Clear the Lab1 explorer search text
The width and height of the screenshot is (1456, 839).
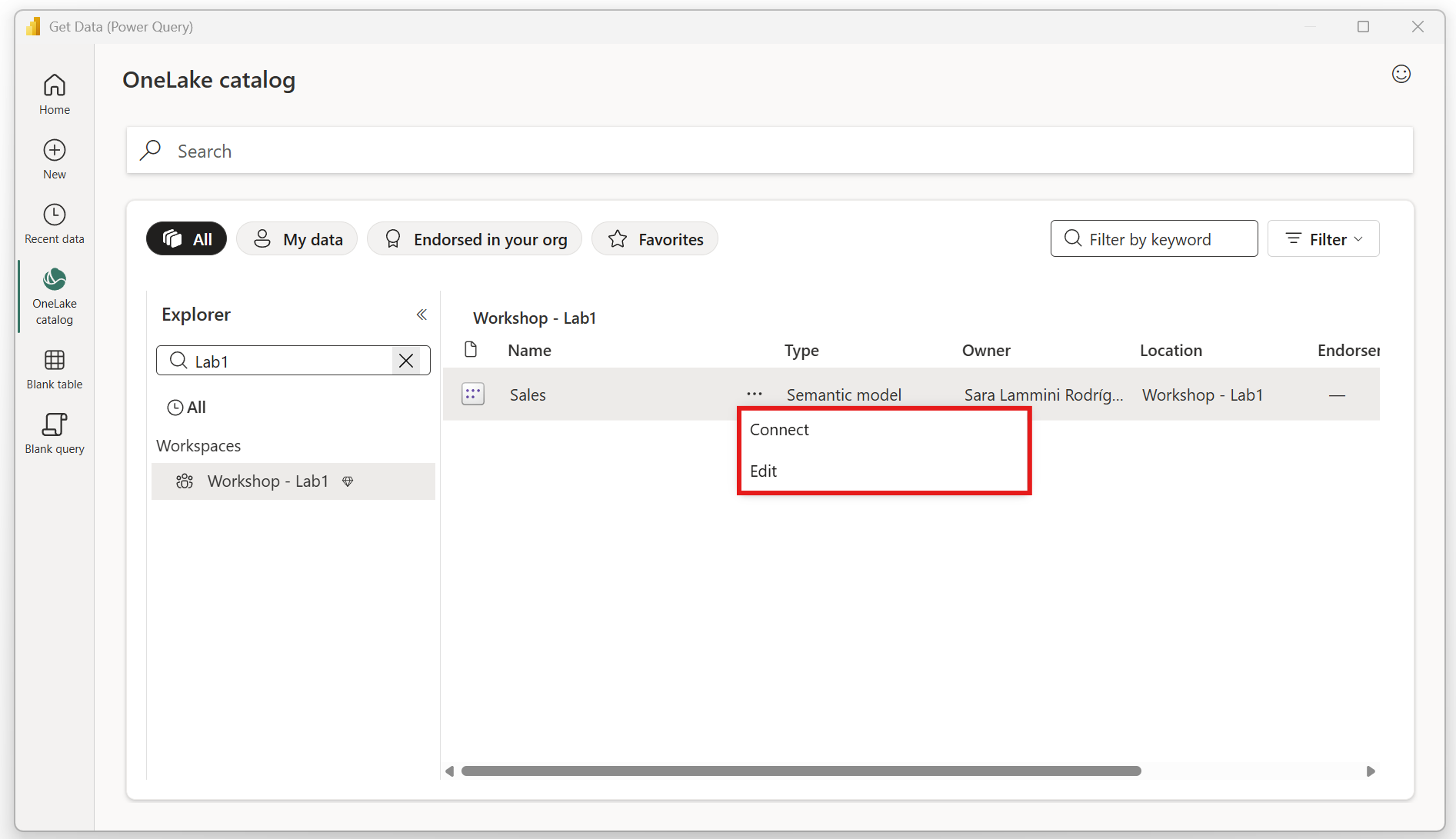406,361
